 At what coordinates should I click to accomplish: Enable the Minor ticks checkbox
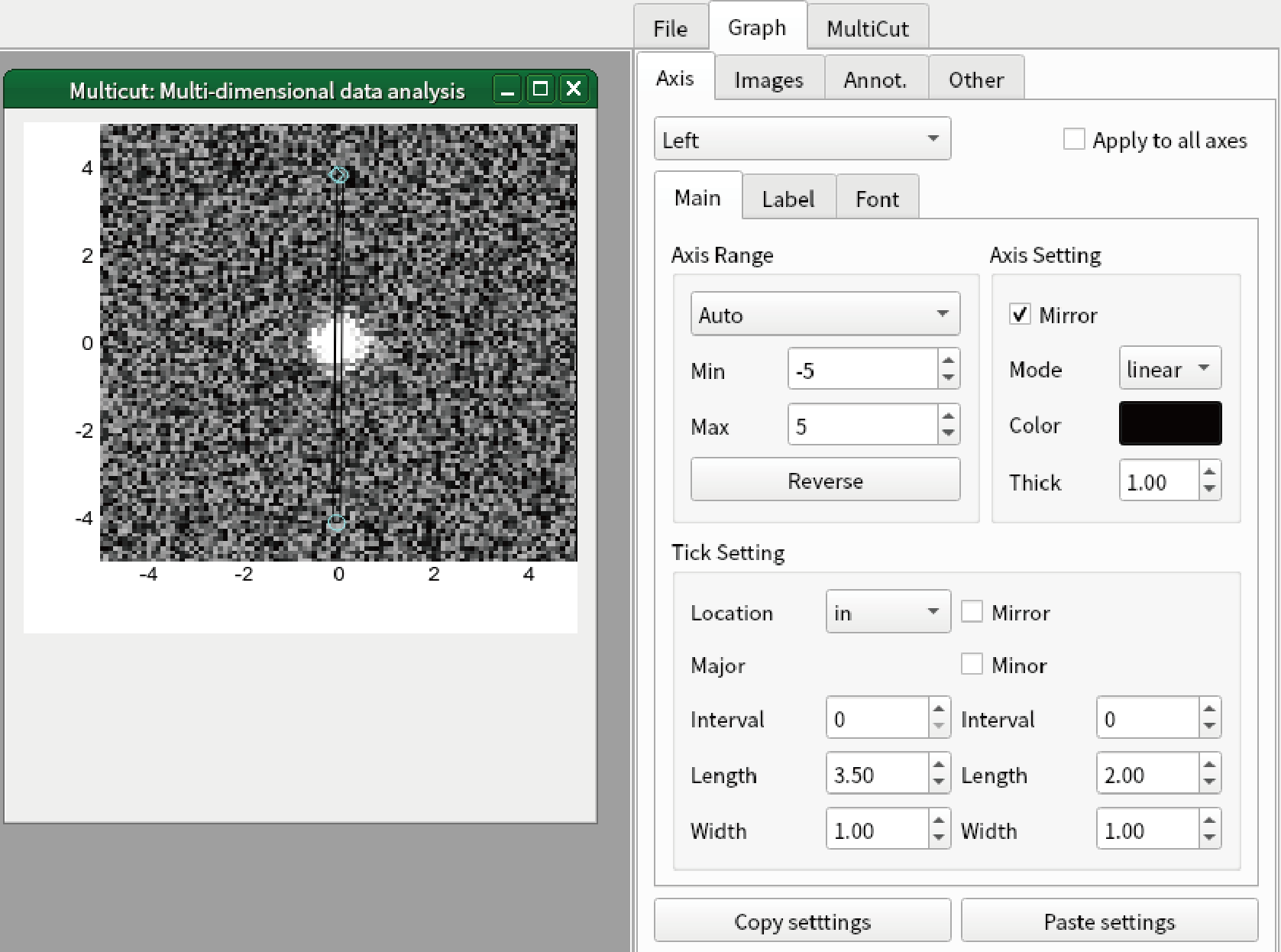pos(972,664)
